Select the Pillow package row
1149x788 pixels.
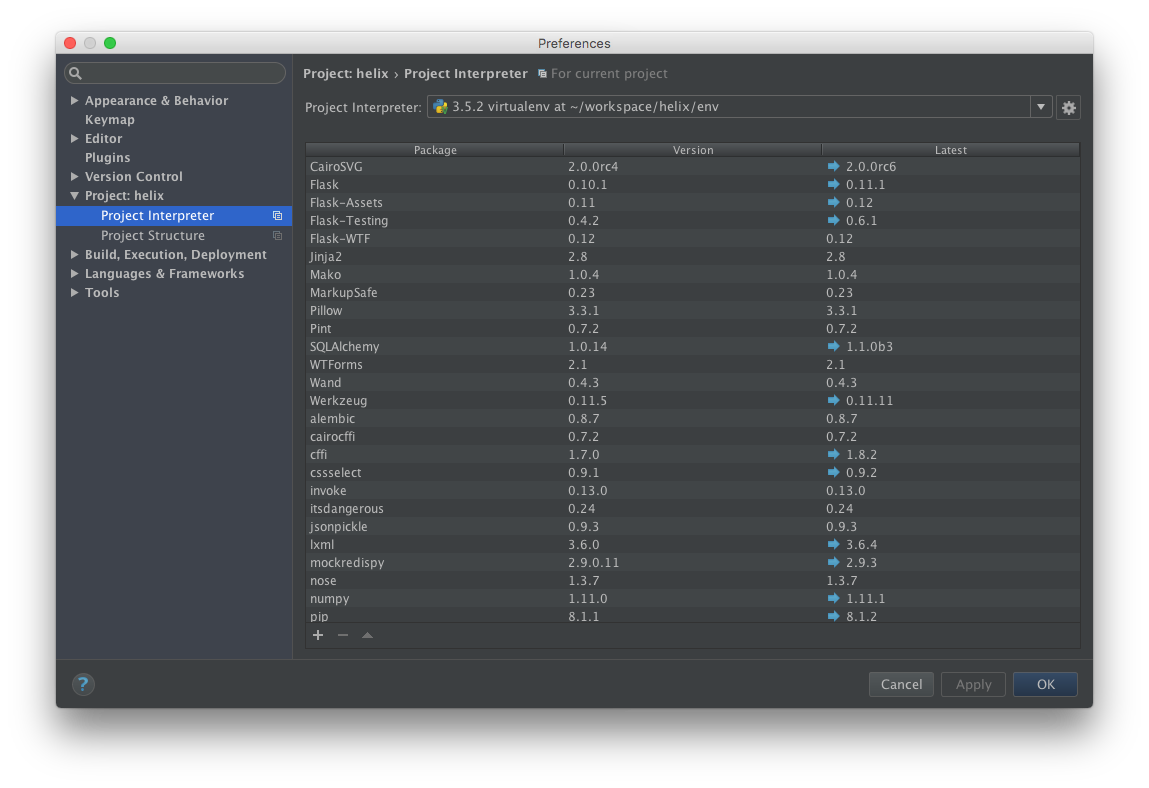pos(692,310)
